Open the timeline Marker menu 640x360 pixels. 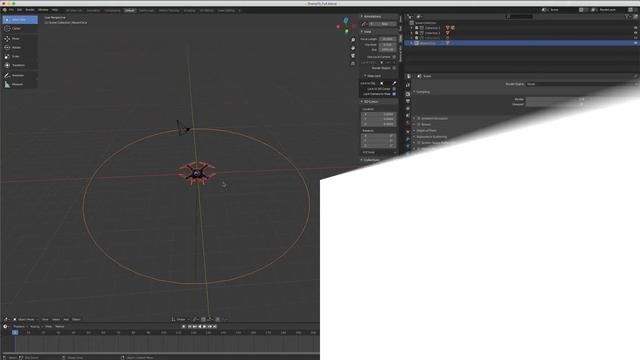pos(60,327)
